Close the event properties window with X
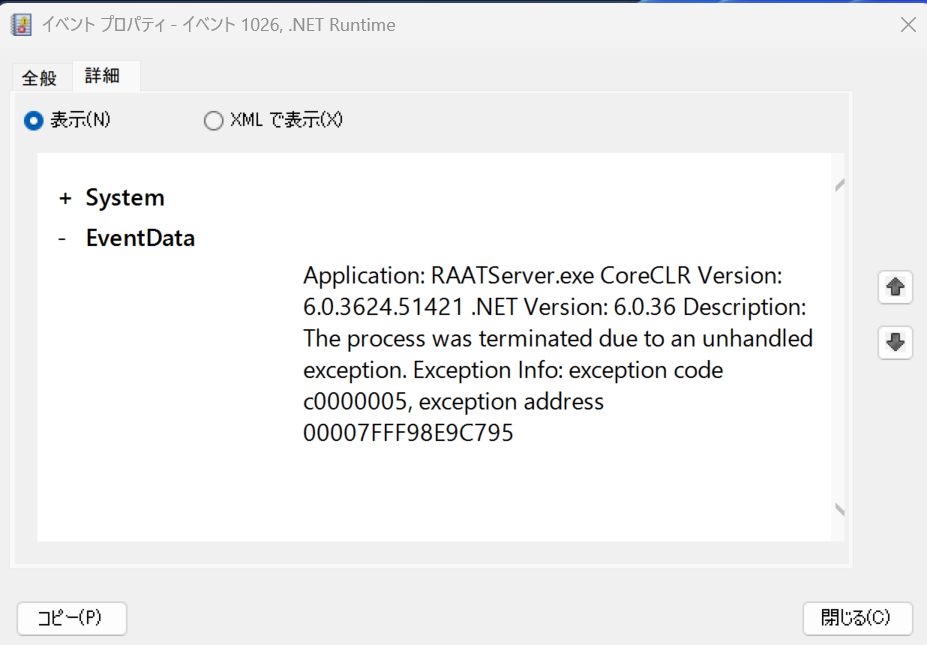Image resolution: width=927 pixels, height=645 pixels. [x=908, y=25]
